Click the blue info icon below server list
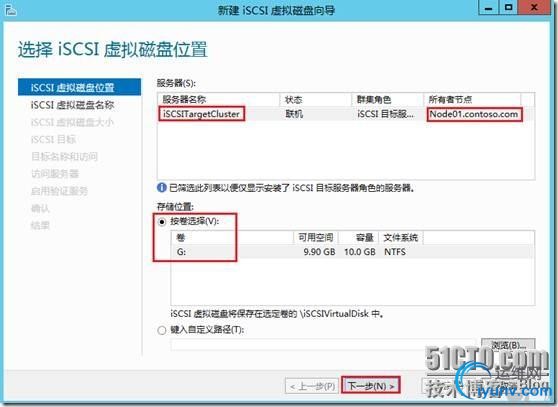The image size is (558, 407). 162,187
